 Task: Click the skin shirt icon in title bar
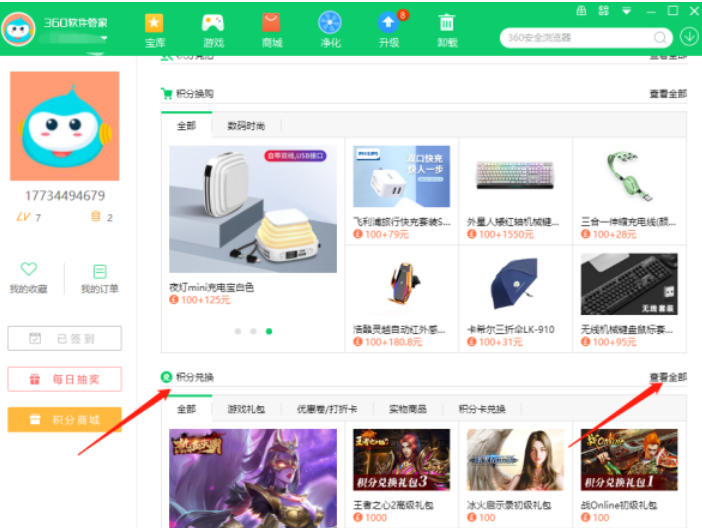(x=581, y=10)
